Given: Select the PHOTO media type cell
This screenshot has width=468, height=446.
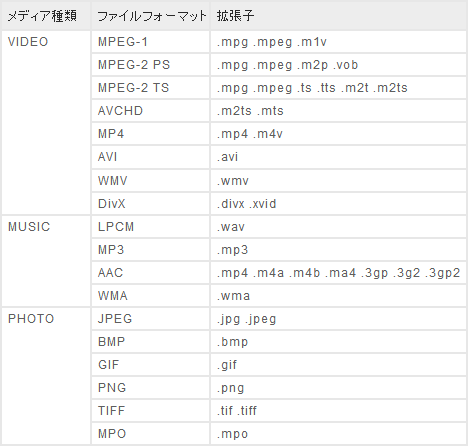Looking at the screenshot, I should click(x=46, y=376).
